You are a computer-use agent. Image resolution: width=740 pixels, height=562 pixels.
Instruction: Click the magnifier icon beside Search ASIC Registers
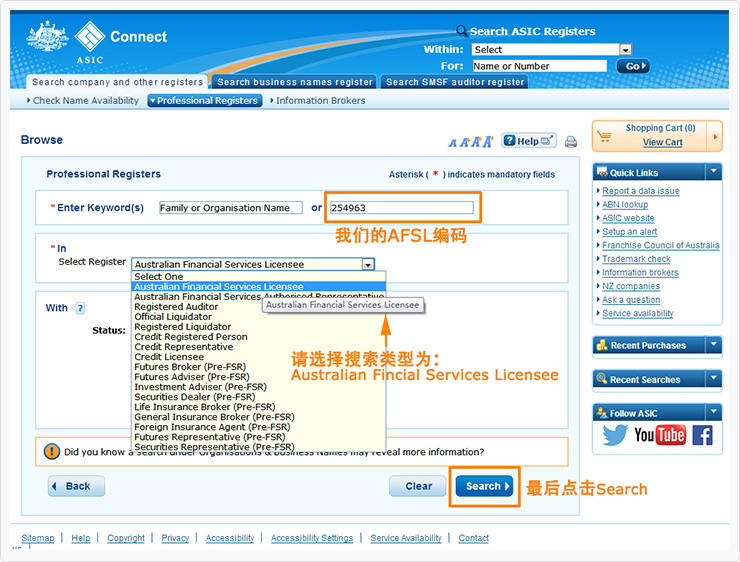[462, 31]
